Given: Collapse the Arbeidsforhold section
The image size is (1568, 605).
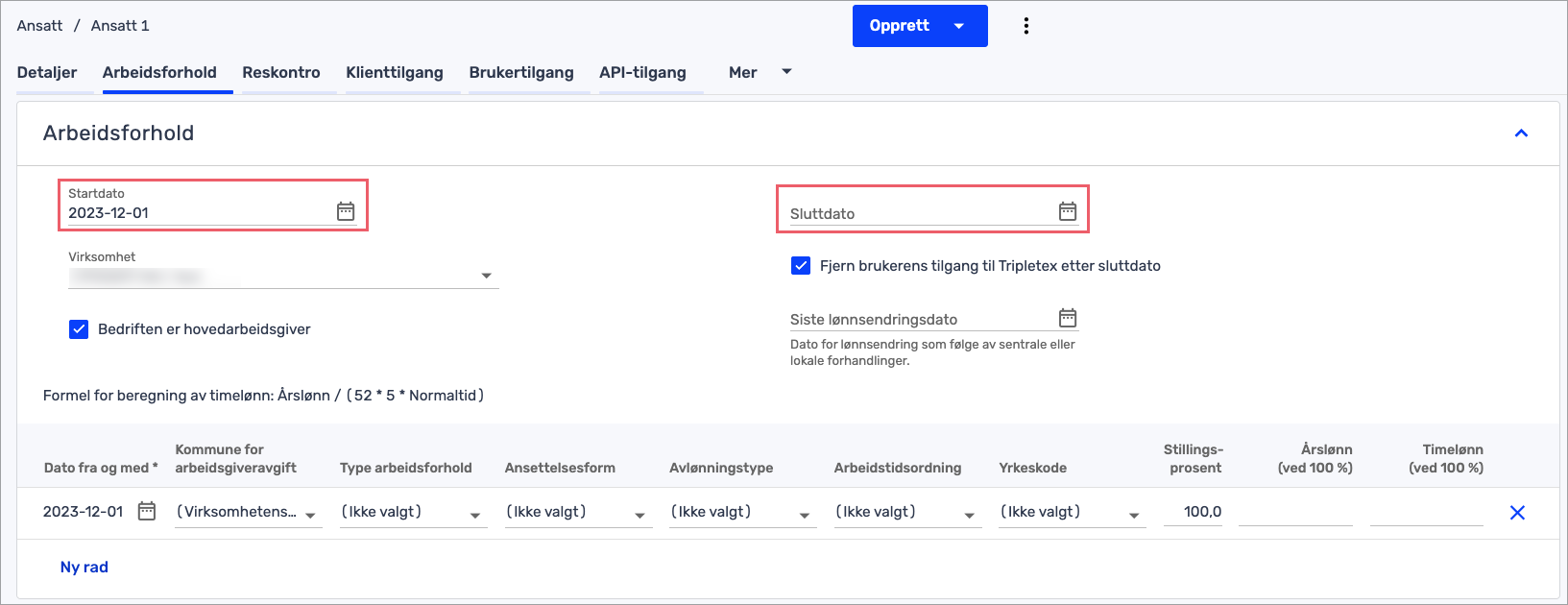Looking at the screenshot, I should click(1521, 133).
